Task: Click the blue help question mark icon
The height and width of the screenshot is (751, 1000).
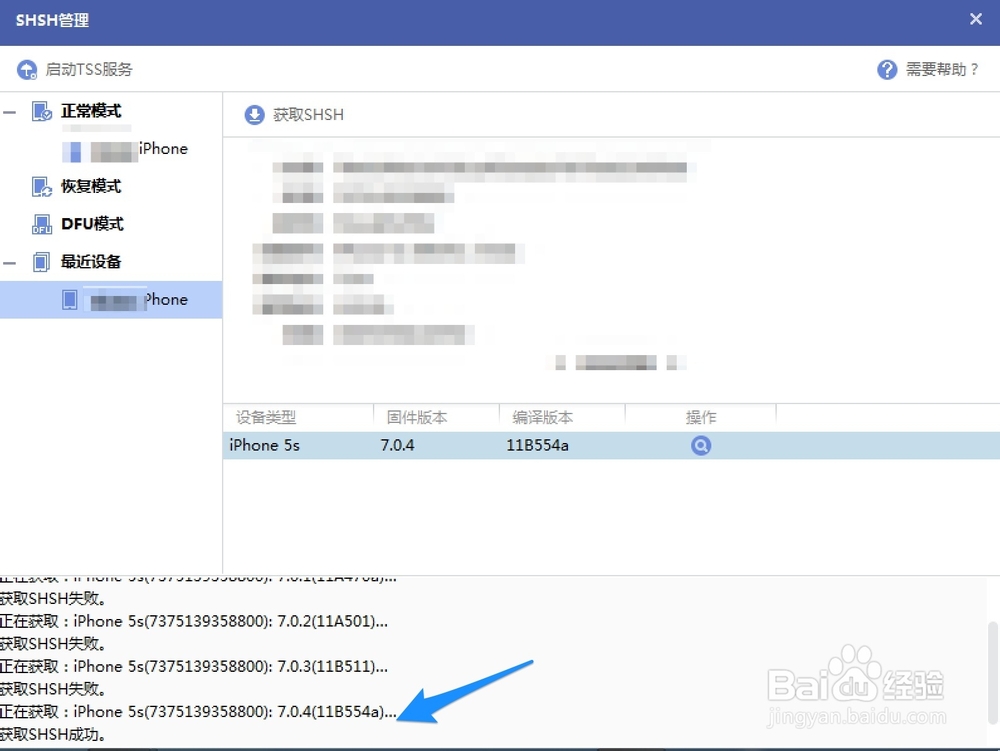Action: point(886,69)
